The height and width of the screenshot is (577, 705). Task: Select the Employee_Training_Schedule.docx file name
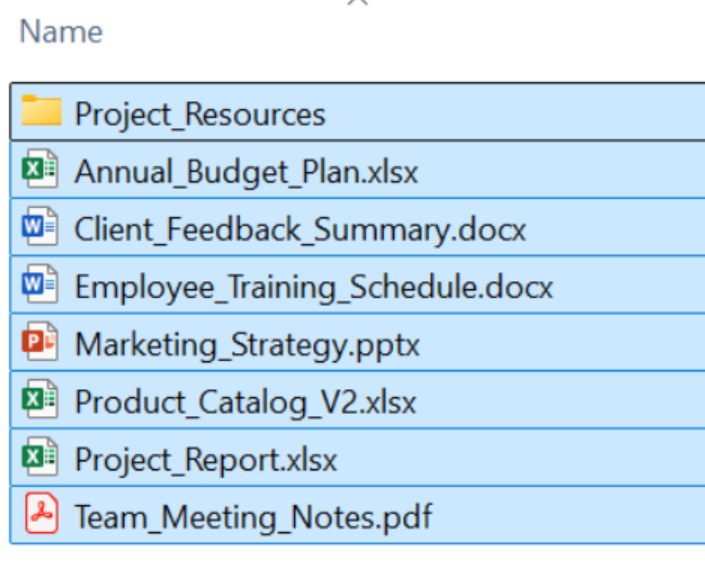pos(313,288)
